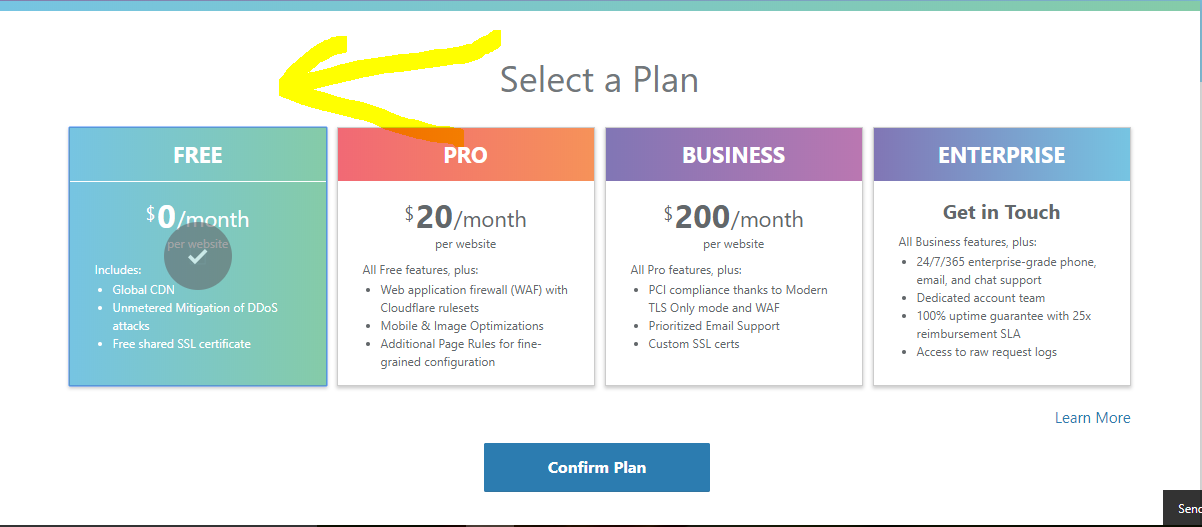Viewport: 1202px width, 527px height.
Task: Click Access to raw request logs
Action: (986, 352)
